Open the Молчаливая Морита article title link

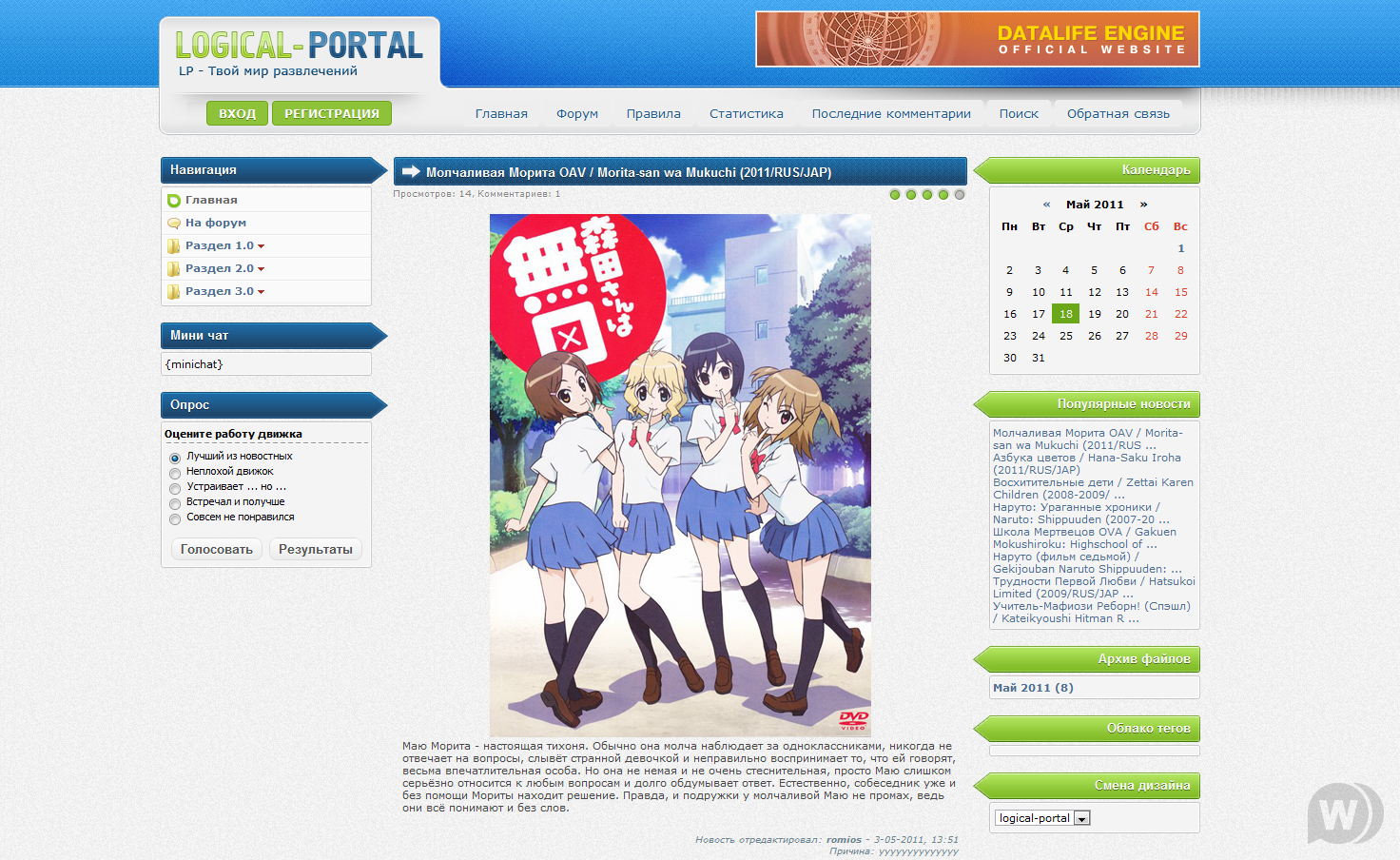(x=629, y=172)
